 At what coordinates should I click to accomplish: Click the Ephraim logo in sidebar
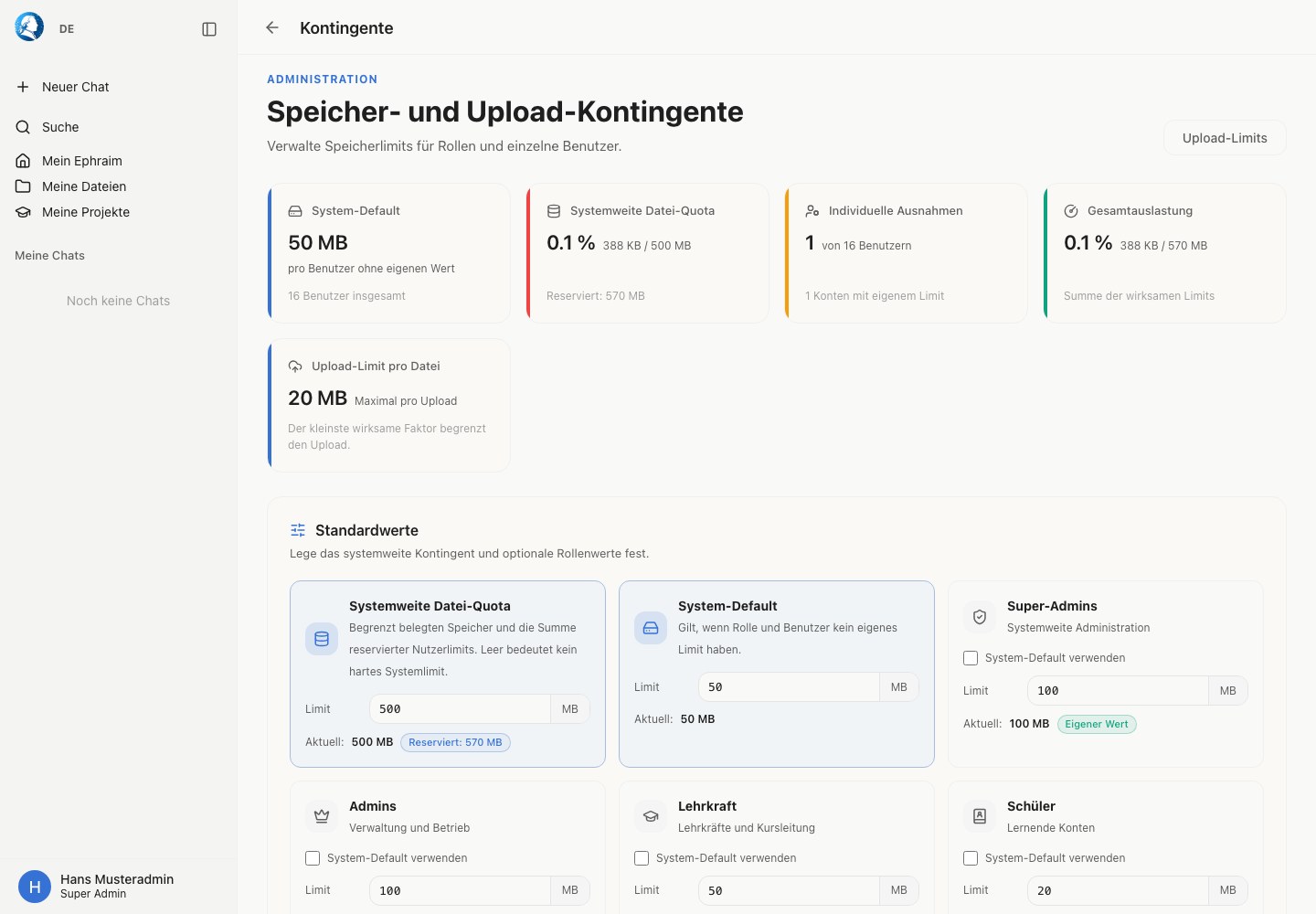click(29, 27)
